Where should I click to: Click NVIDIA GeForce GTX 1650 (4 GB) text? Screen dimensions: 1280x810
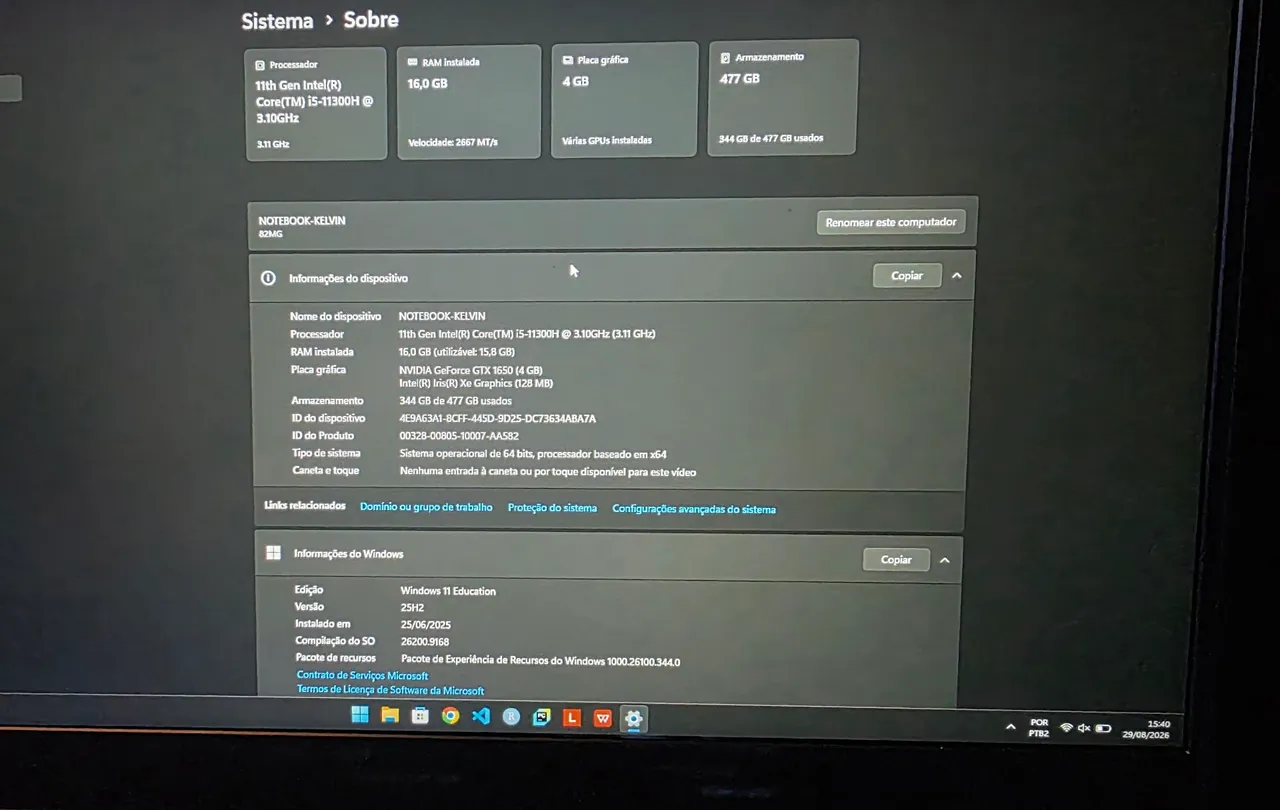(471, 370)
